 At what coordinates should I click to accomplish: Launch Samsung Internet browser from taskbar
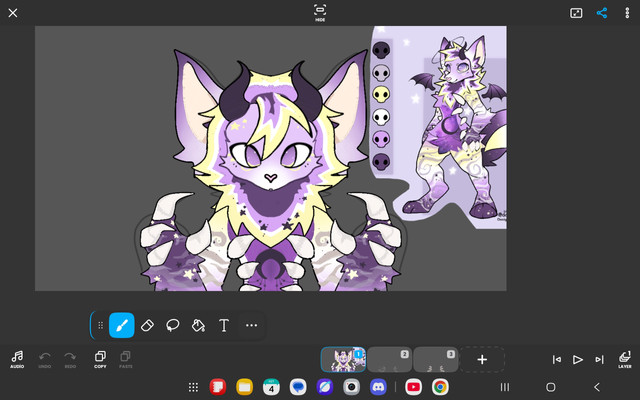tap(325, 387)
